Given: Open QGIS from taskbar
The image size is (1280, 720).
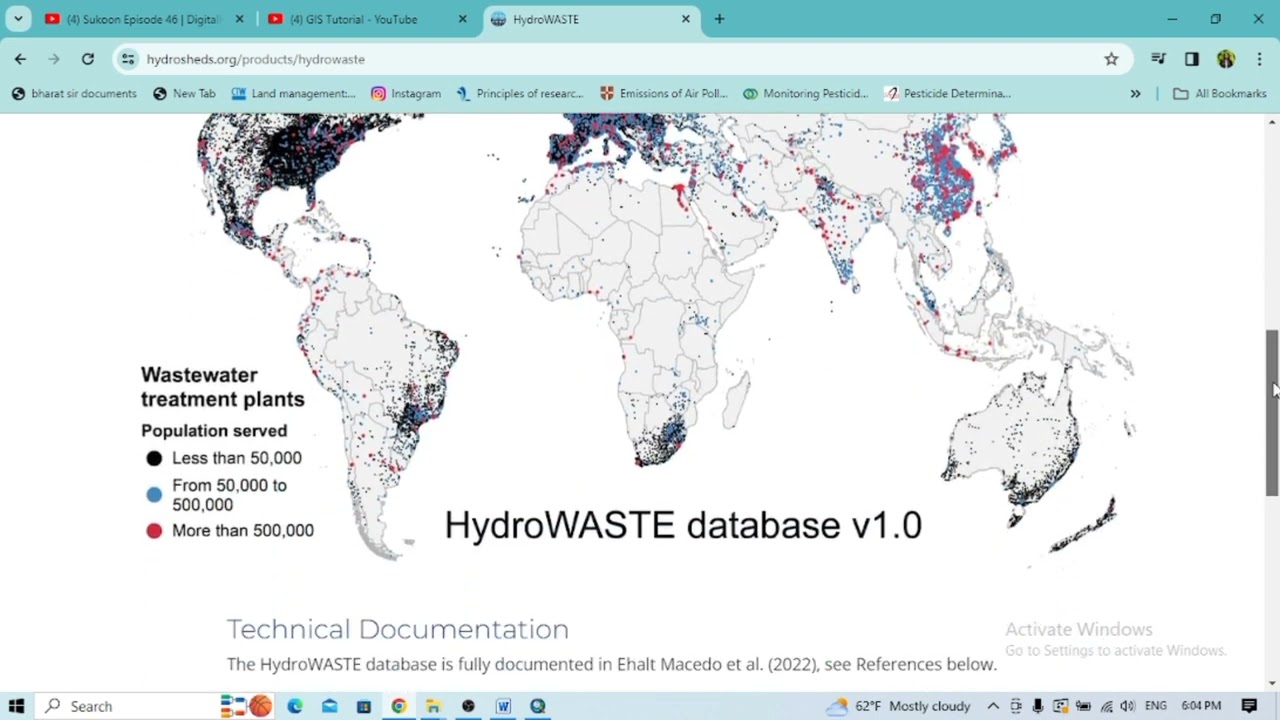Looking at the screenshot, I should coord(538,706).
